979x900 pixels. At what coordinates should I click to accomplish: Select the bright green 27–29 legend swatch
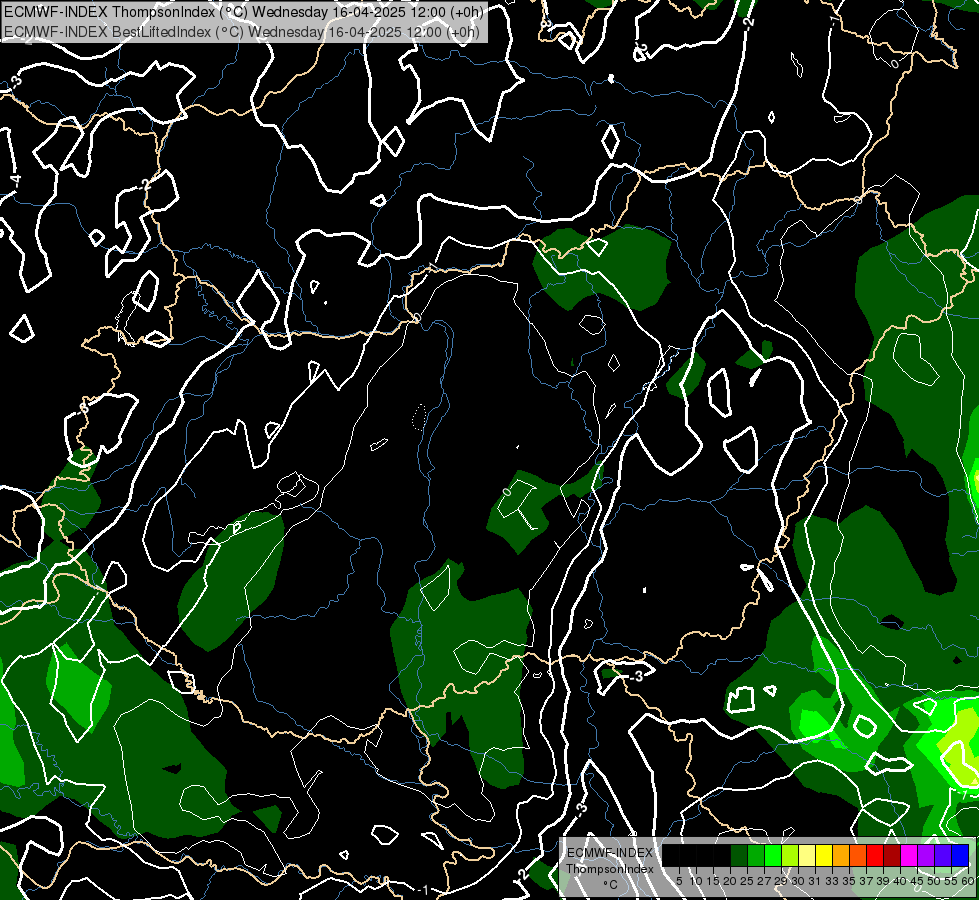pos(773,855)
